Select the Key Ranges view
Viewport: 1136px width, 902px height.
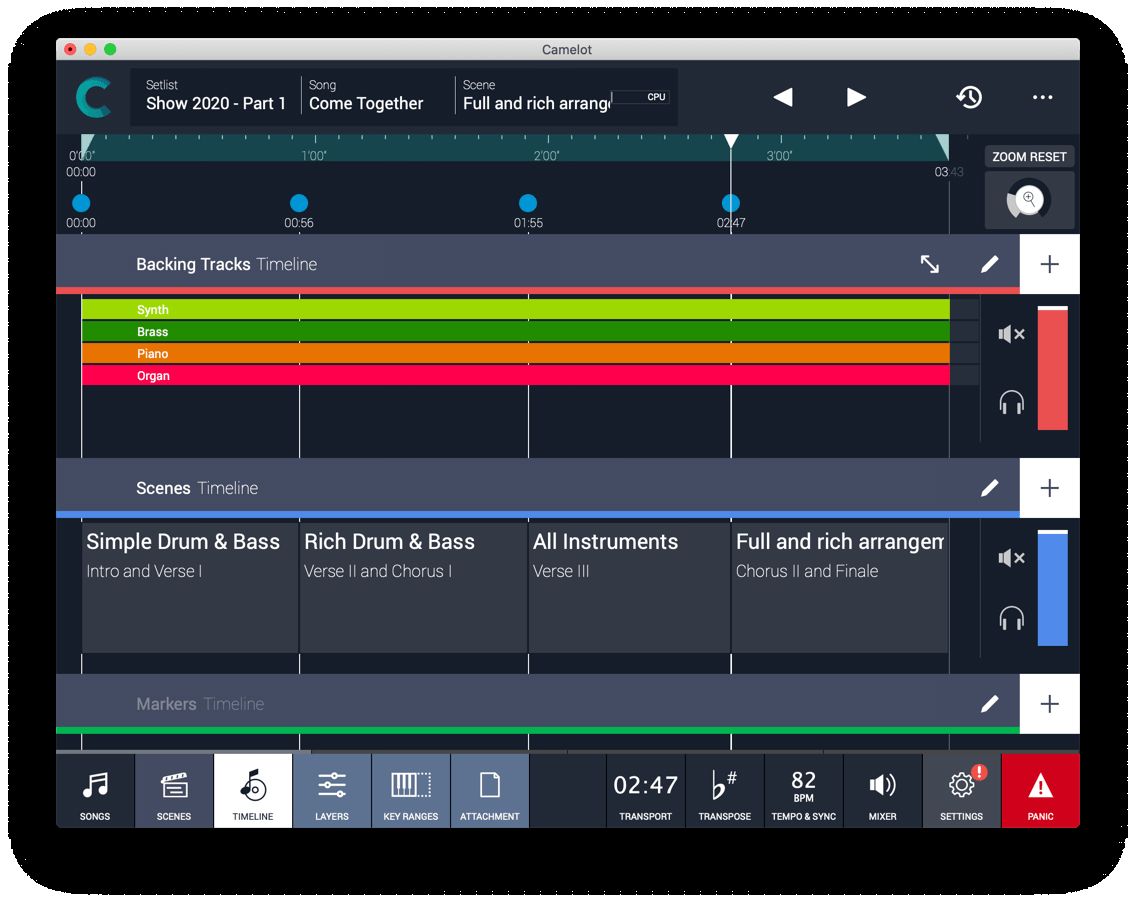point(411,790)
